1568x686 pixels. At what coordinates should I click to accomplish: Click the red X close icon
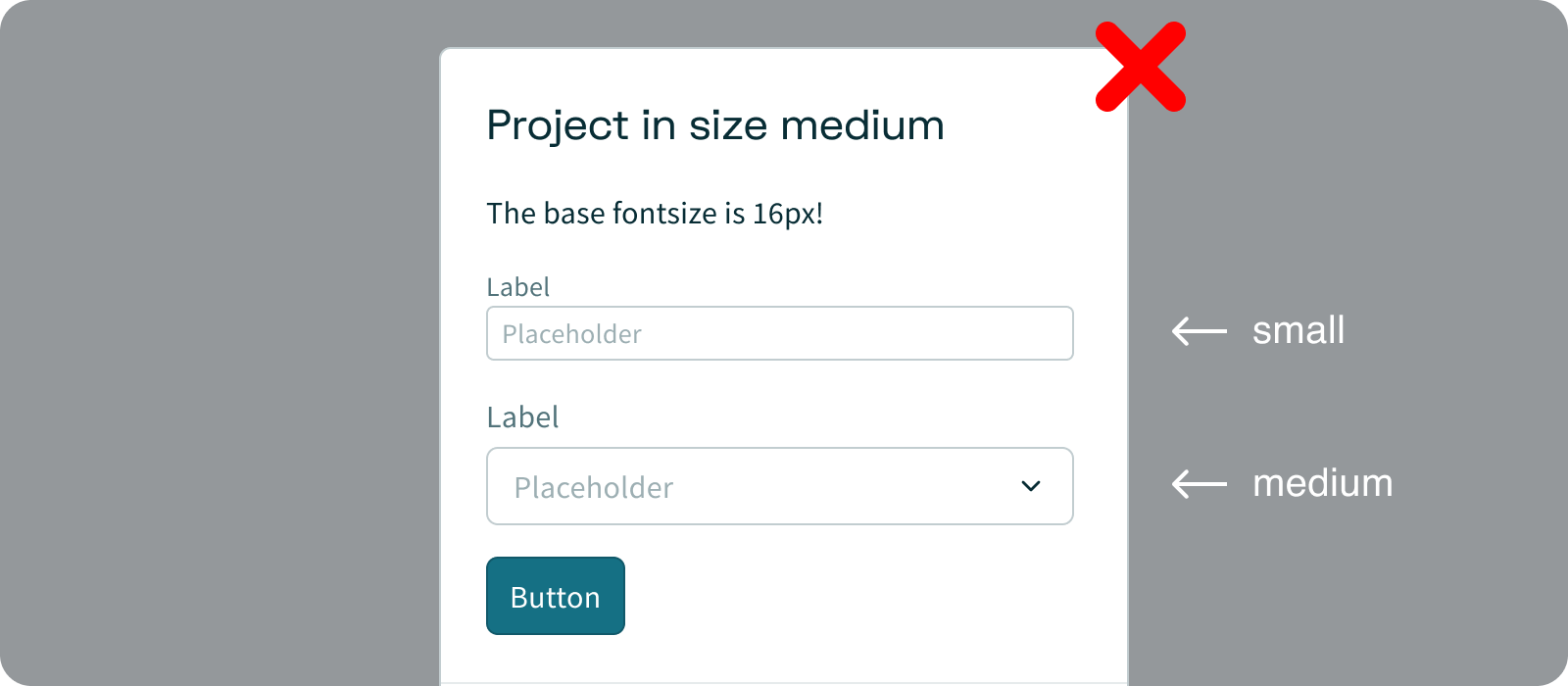click(x=1140, y=66)
